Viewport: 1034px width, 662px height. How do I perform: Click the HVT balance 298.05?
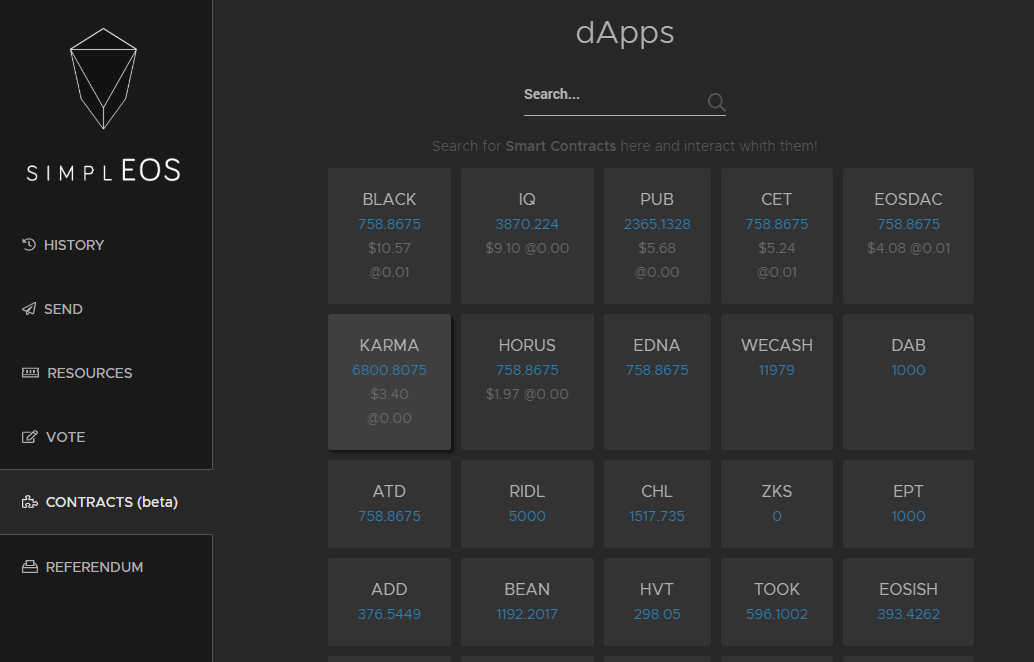click(657, 614)
